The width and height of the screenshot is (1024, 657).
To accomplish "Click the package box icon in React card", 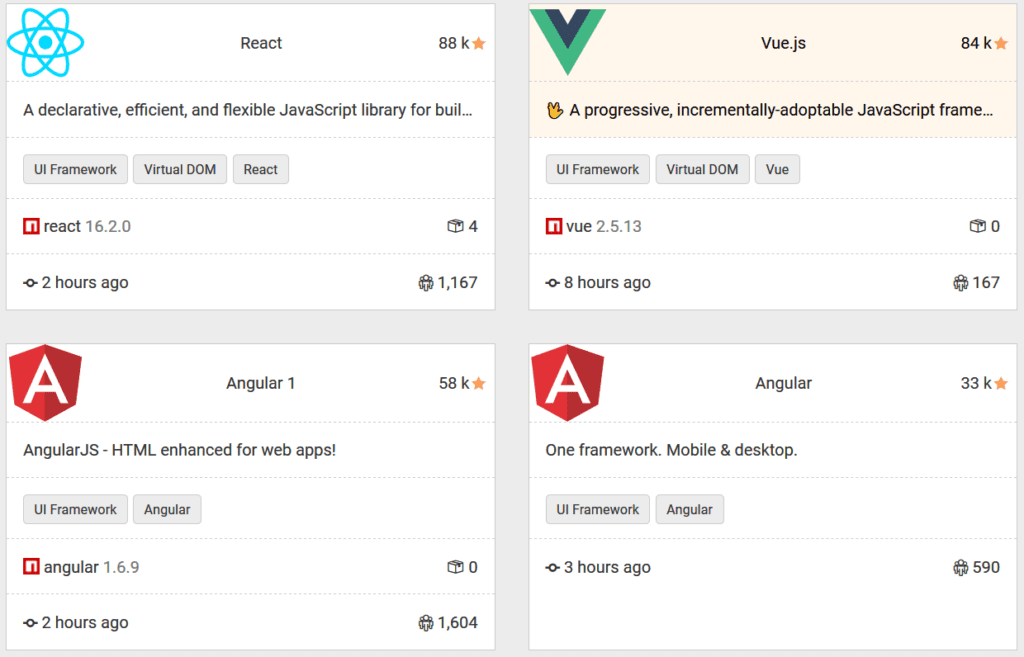I will [455, 226].
